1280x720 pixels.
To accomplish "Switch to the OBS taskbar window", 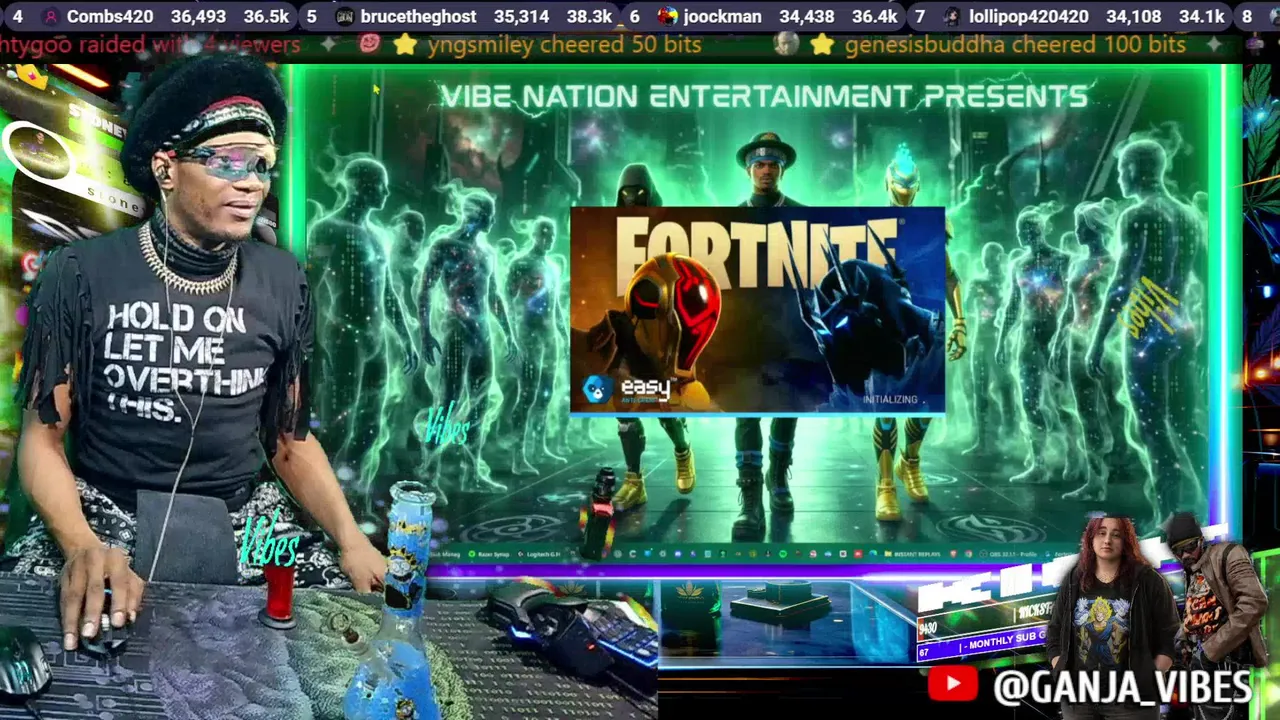I will pos(1010,554).
